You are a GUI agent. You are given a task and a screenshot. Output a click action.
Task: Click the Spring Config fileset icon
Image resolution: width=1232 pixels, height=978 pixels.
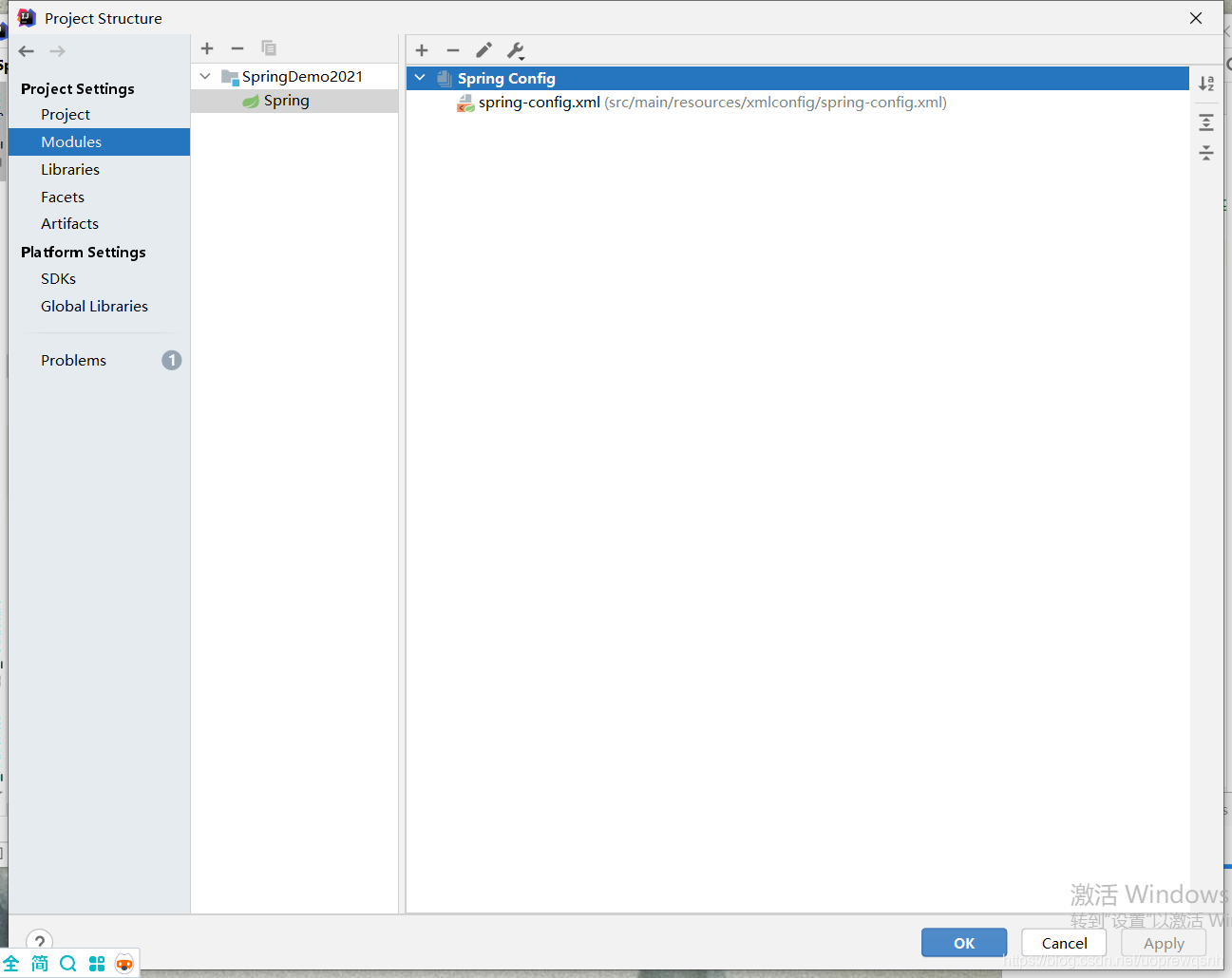[444, 79]
